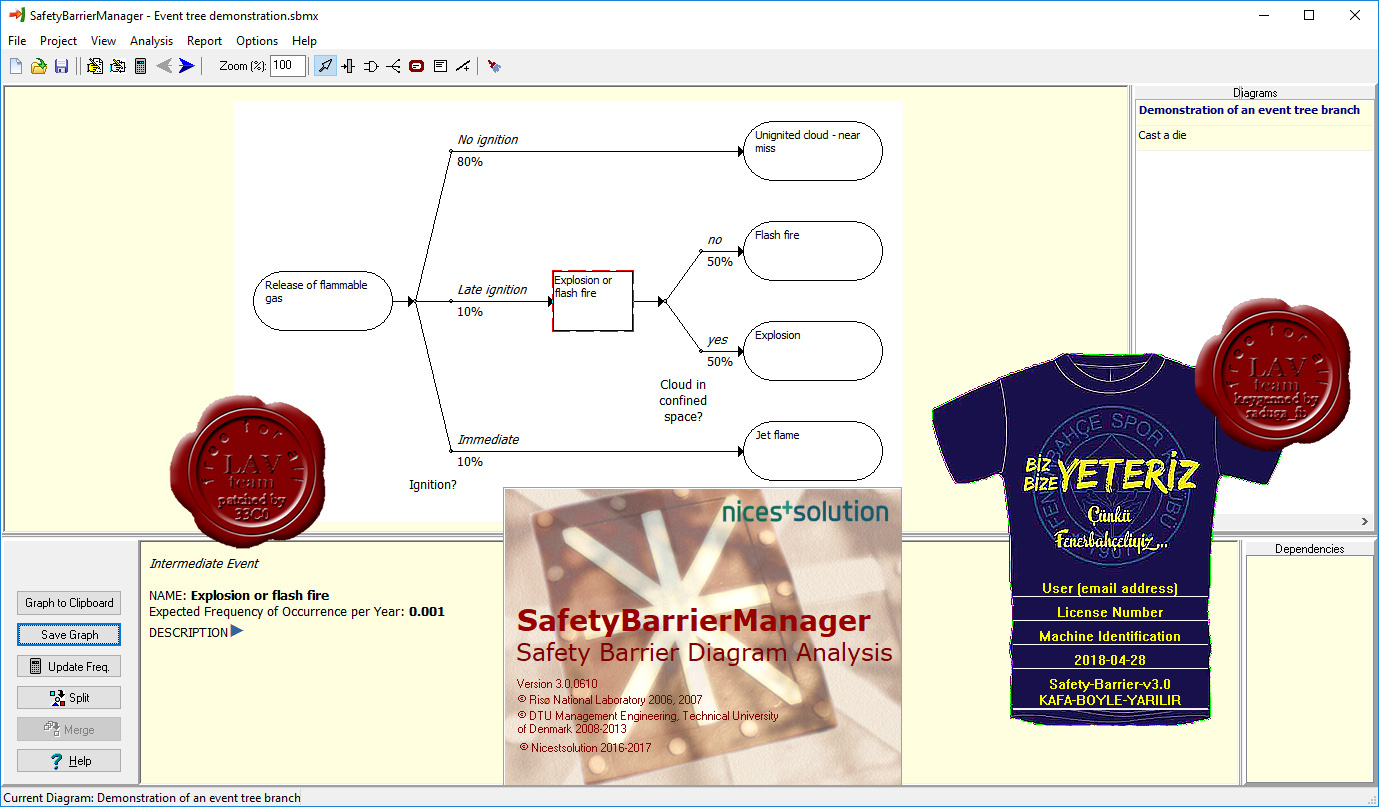Click the New document icon
The image size is (1379, 807).
16,66
